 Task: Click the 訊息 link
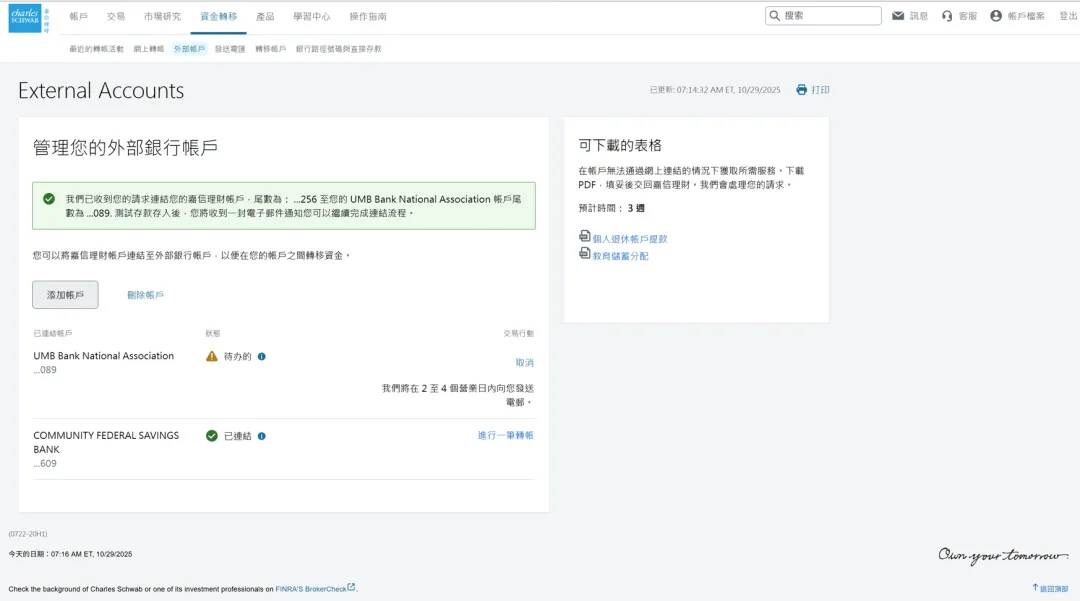(919, 16)
